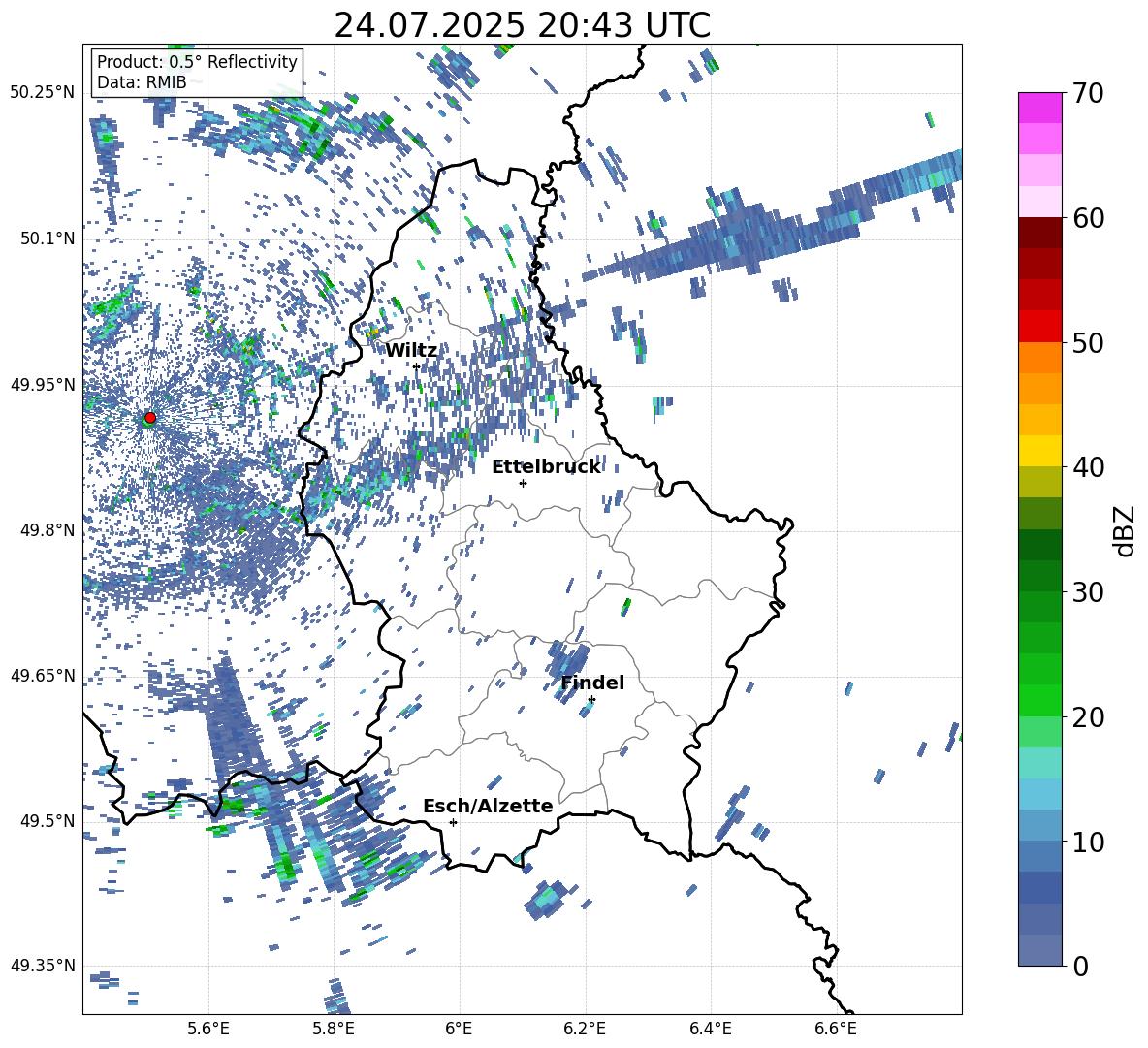The image size is (1148, 1048).
Task: Click the 49.8°N latitude label
Action: click(x=48, y=530)
